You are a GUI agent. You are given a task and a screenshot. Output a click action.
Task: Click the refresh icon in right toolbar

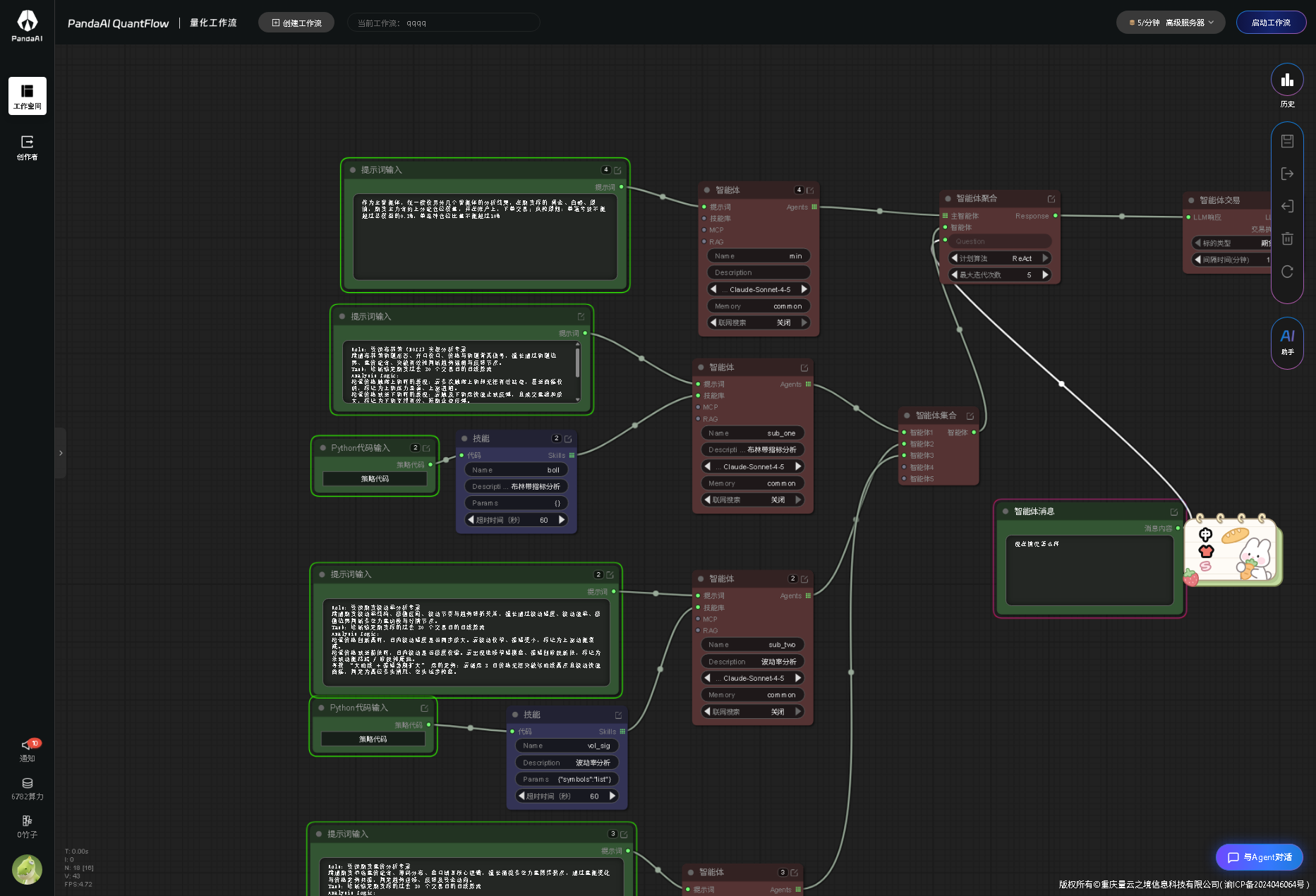click(1287, 272)
